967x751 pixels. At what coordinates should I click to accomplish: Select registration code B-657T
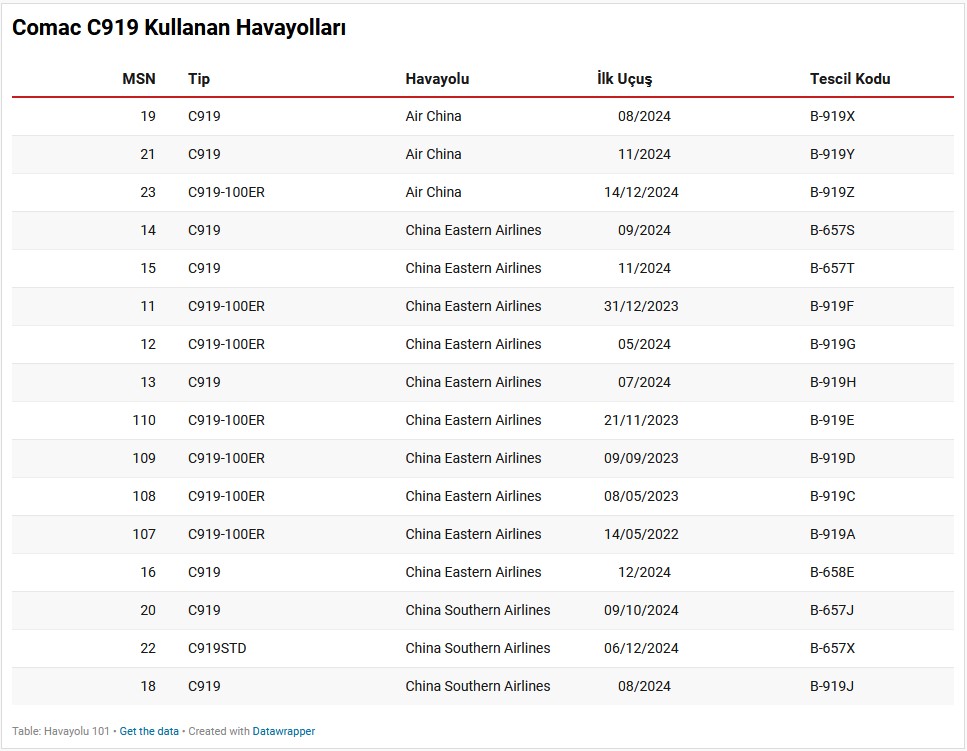pos(832,268)
